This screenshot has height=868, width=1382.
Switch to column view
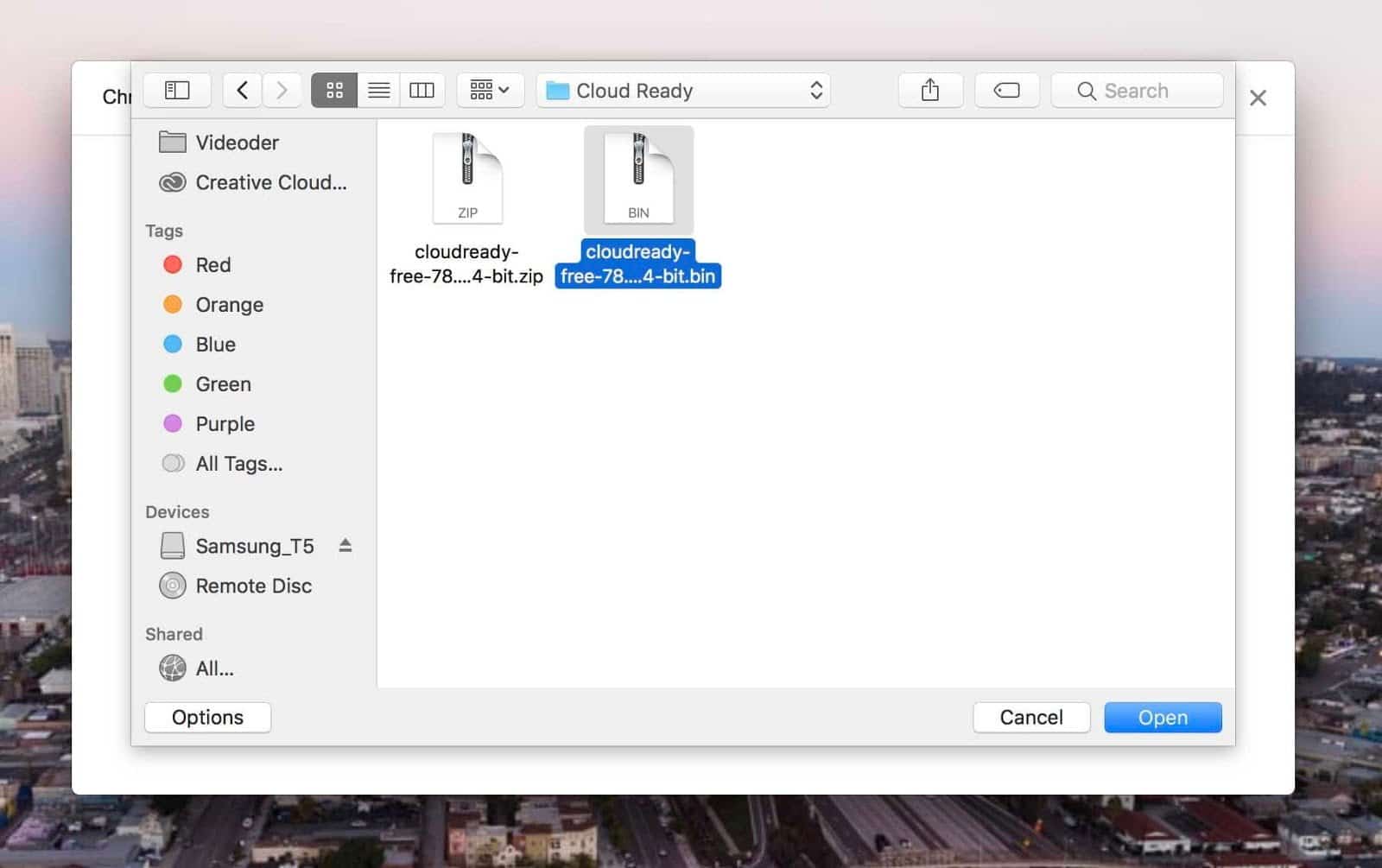coord(422,90)
